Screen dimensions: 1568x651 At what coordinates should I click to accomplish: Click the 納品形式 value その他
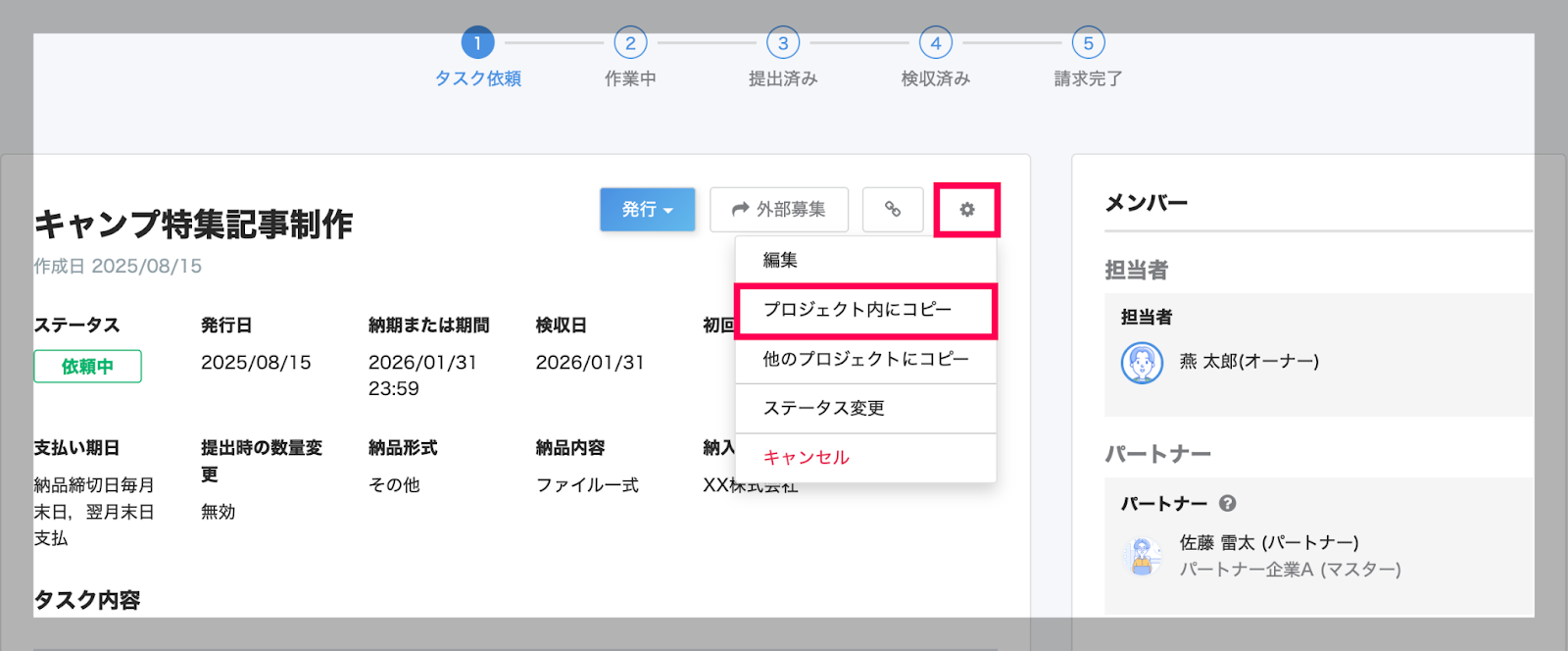394,485
